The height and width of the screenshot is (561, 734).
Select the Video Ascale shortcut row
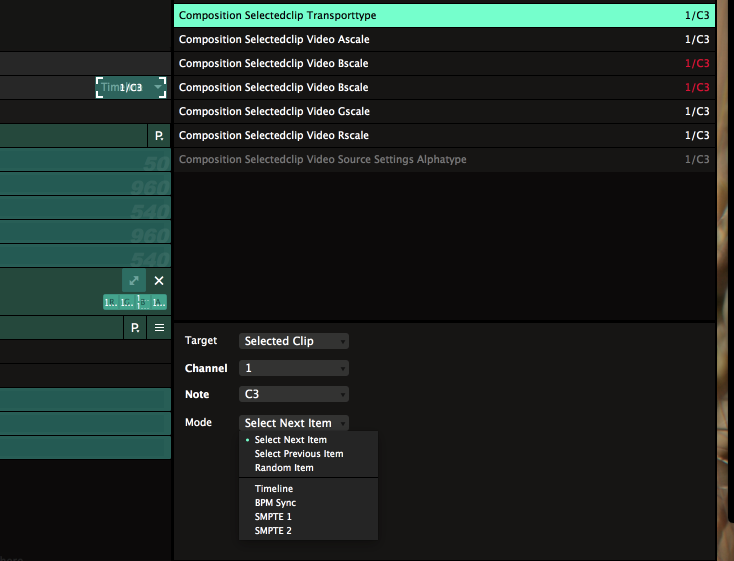coord(444,39)
